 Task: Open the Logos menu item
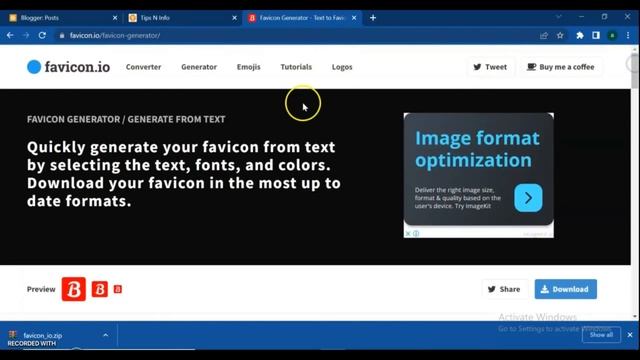tap(342, 67)
